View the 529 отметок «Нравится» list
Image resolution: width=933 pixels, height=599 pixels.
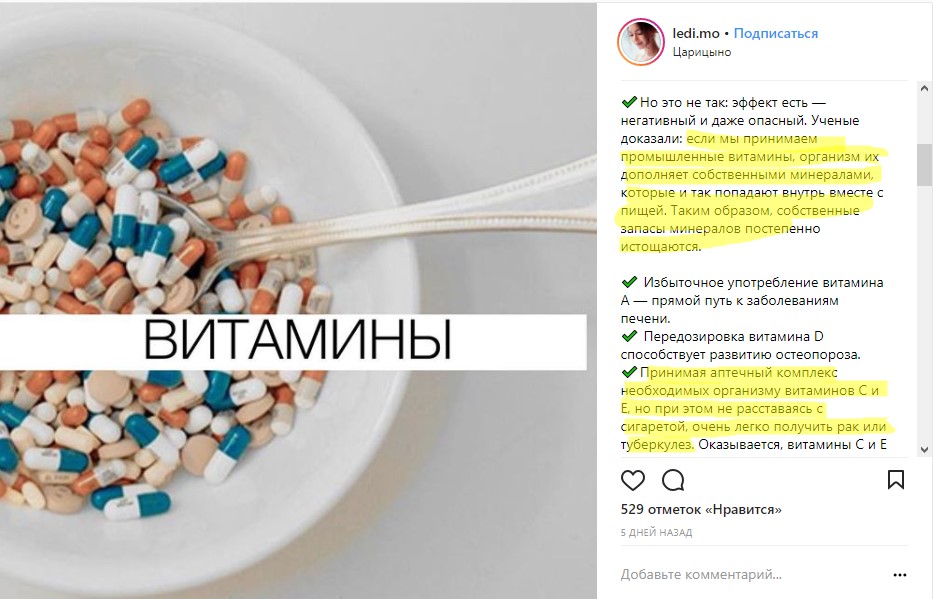pyautogui.click(x=701, y=510)
